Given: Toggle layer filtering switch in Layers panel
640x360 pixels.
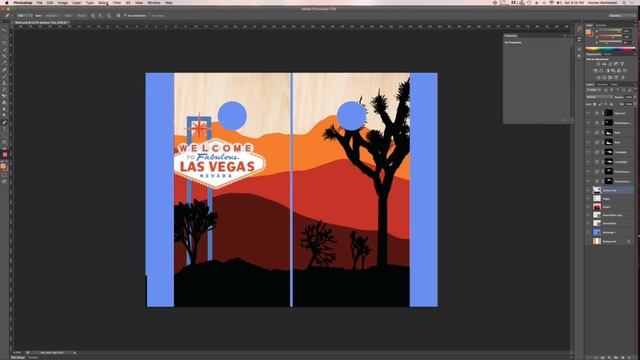Looking at the screenshot, I should (635, 89).
